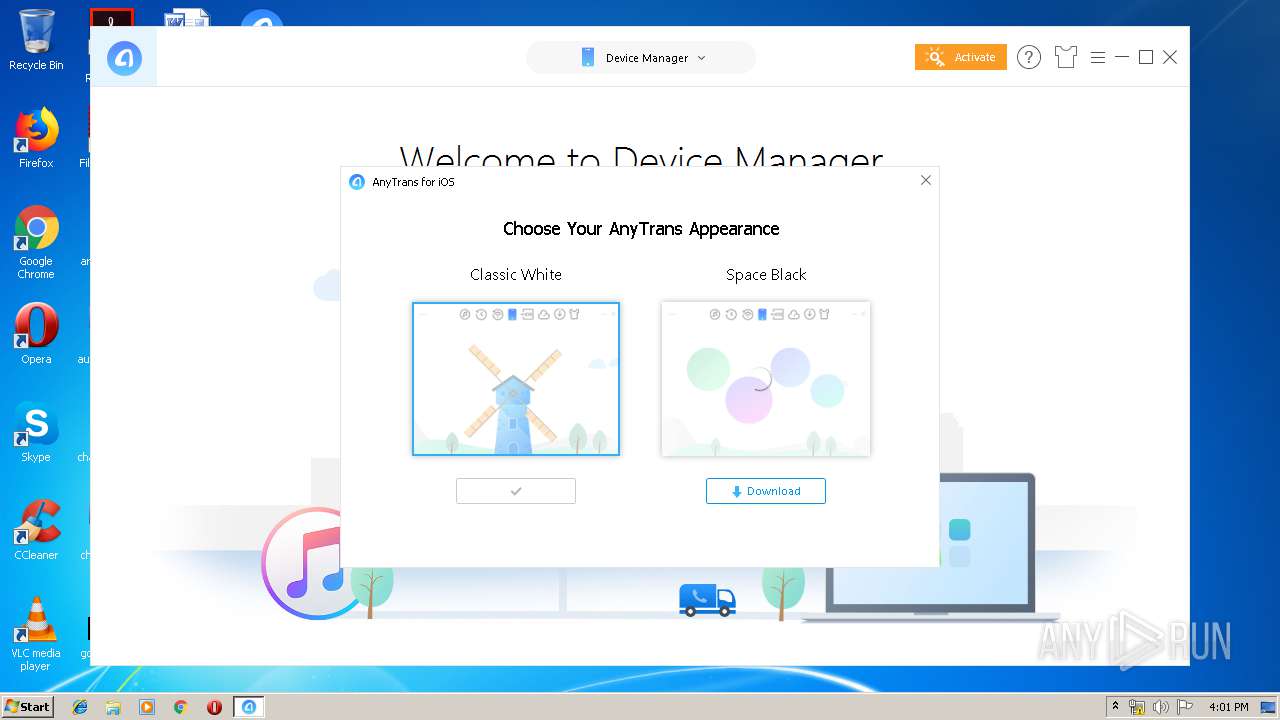Close the AnyTrans main window
The width and height of the screenshot is (1280, 720).
coord(1170,57)
